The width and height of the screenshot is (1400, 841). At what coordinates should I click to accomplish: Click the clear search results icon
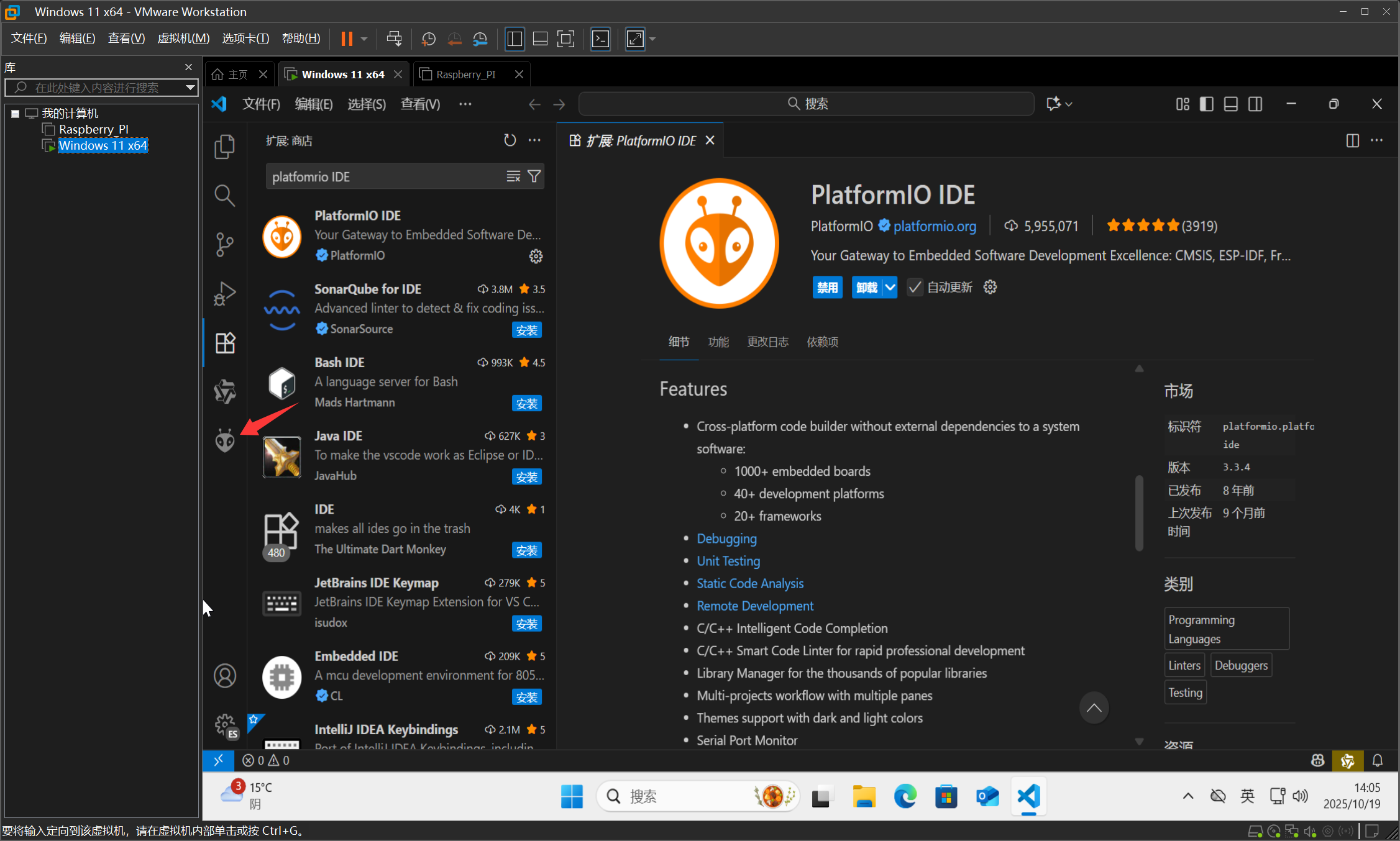513,176
